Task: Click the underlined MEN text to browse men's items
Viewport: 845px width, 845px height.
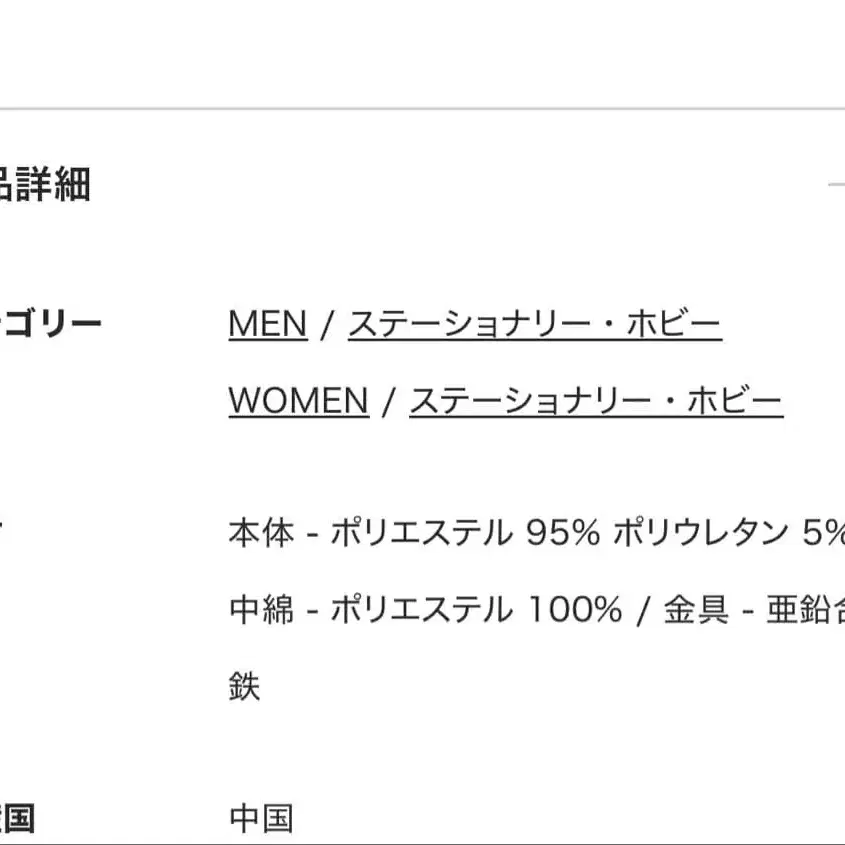Action: click(266, 322)
